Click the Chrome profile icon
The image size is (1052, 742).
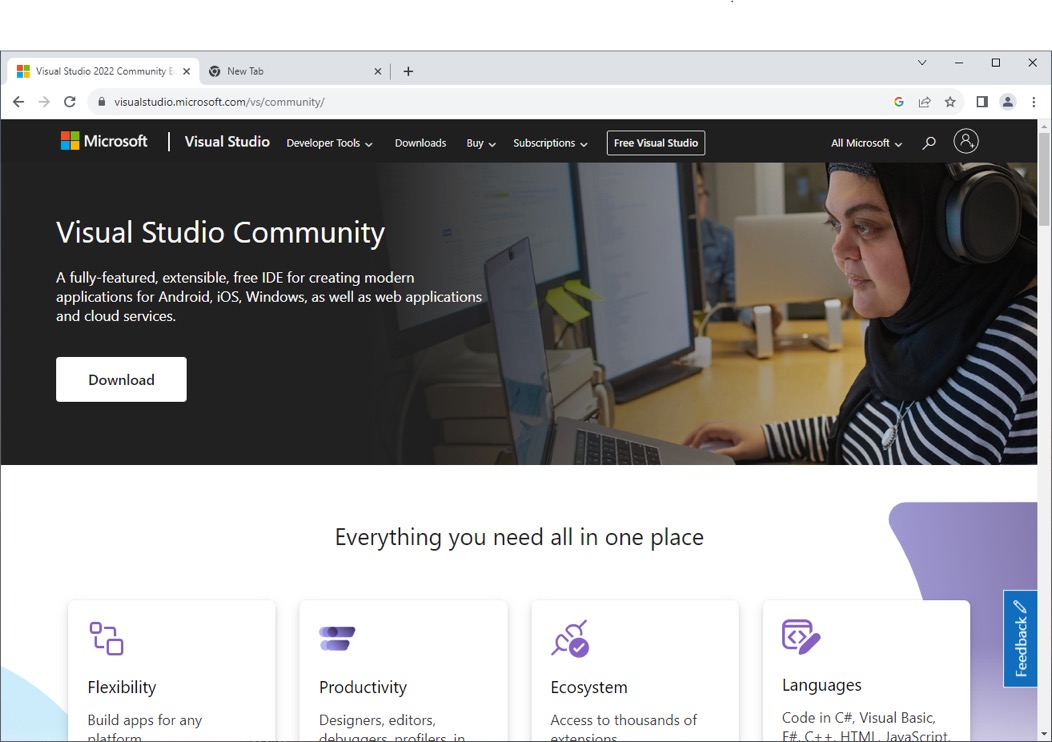tap(1008, 102)
